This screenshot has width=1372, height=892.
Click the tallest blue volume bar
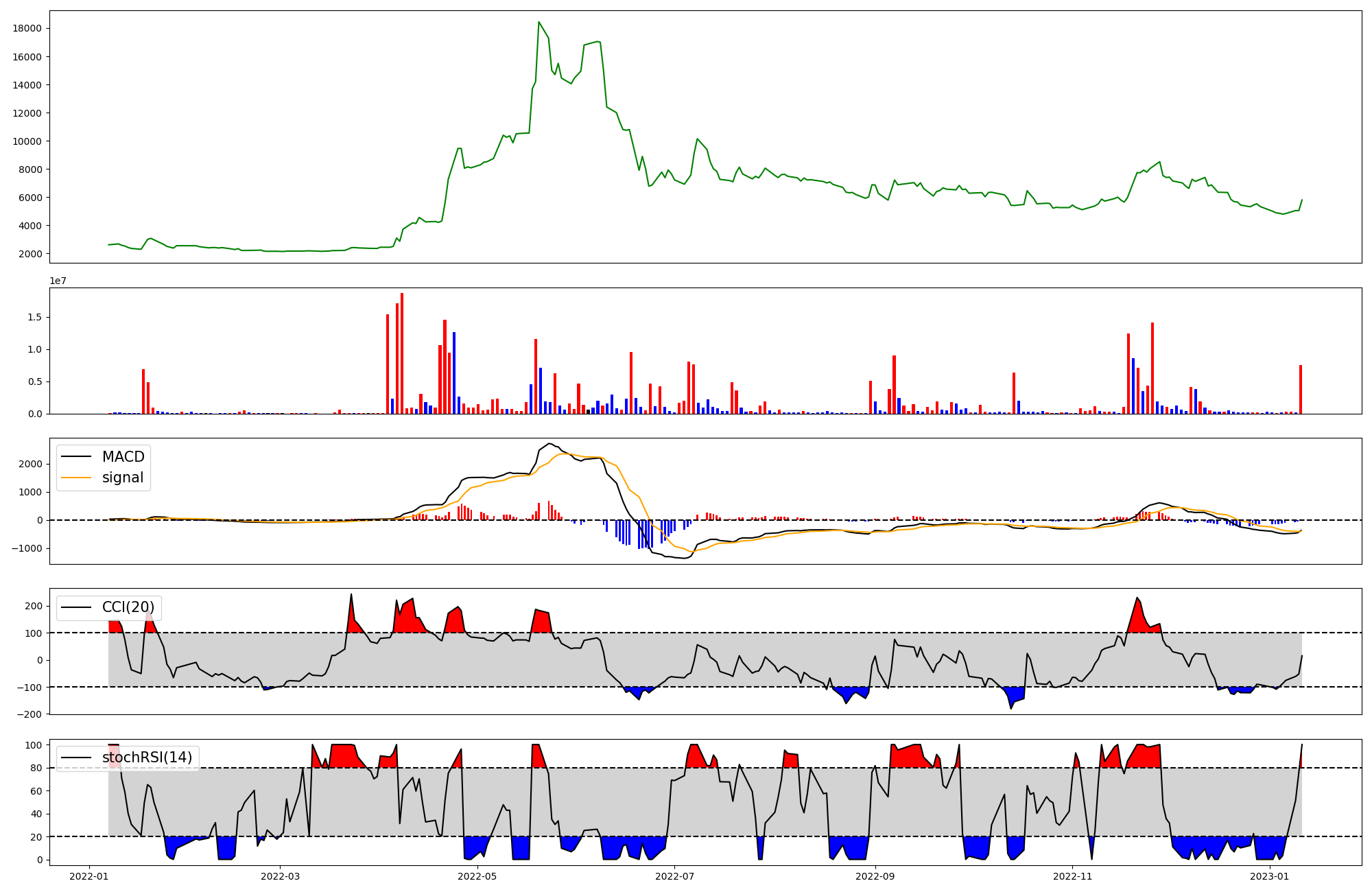point(454,373)
